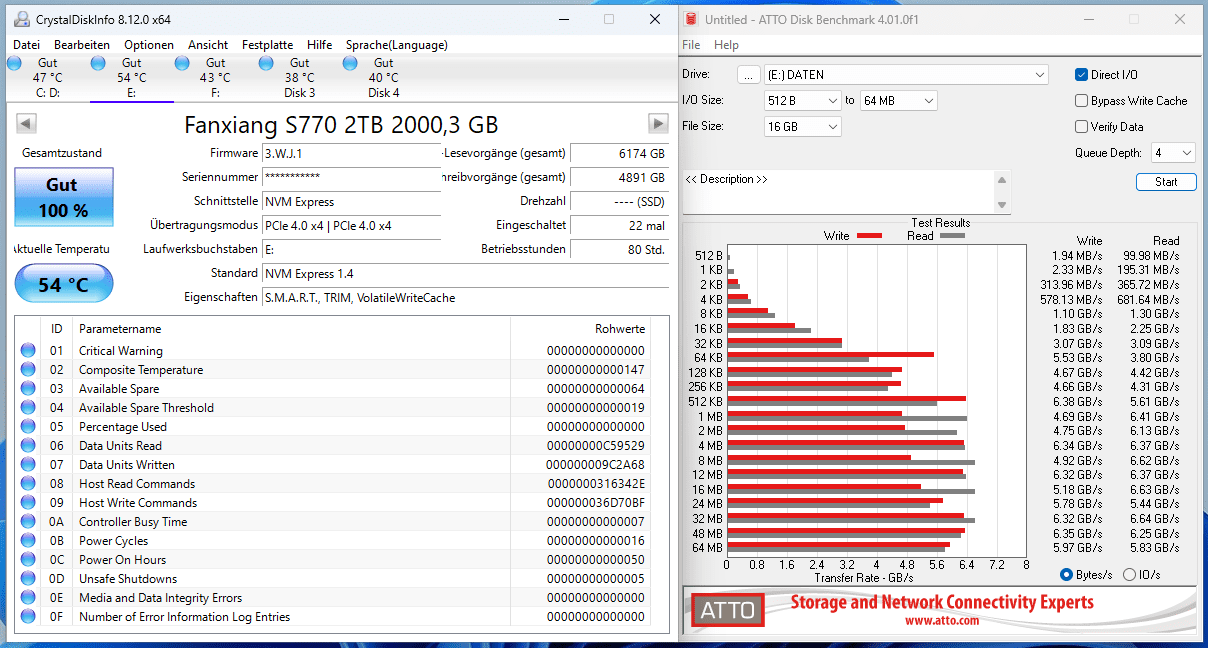Click the status orb for drive F:
This screenshot has width=1208, height=648.
182,63
